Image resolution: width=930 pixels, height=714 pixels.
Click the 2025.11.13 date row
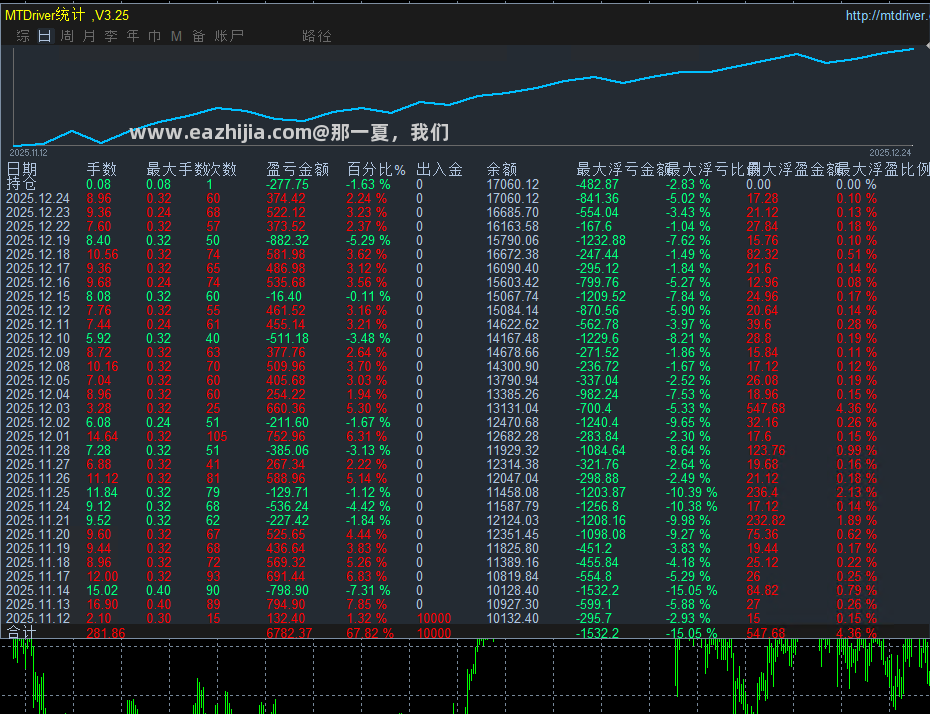point(38,605)
